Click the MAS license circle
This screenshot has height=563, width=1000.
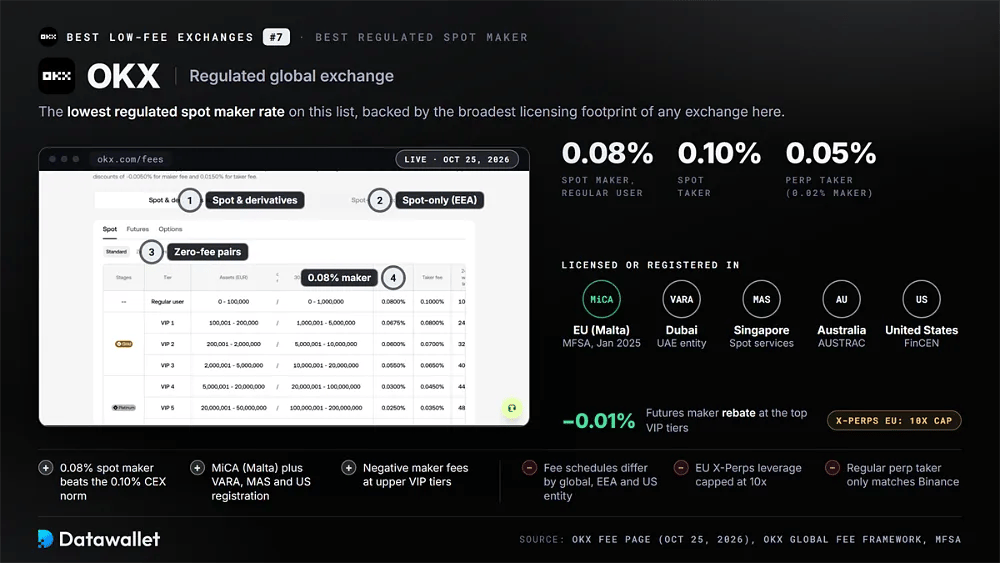(761, 299)
